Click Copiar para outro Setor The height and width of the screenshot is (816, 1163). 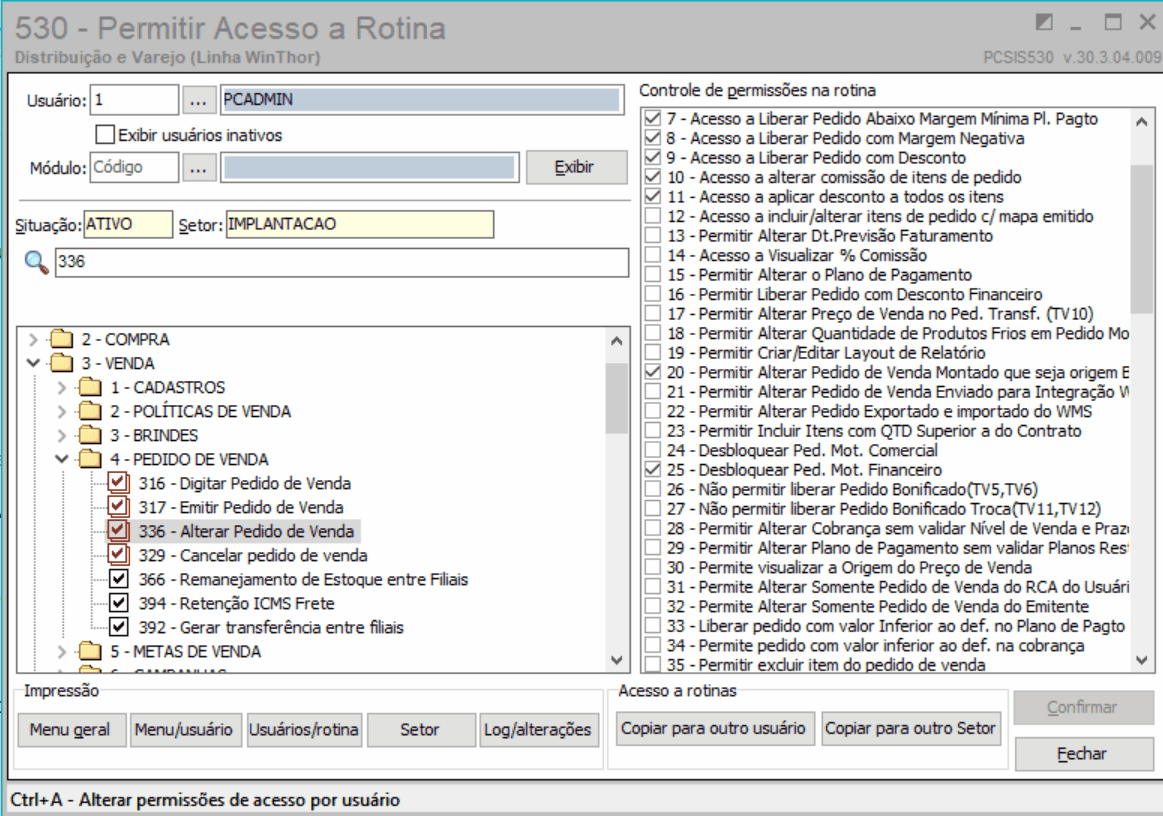coord(910,728)
